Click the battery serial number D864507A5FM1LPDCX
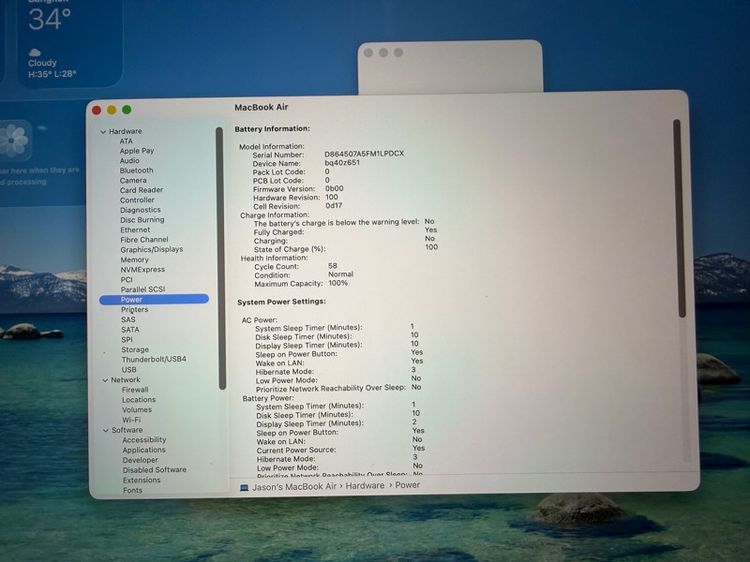750x562 pixels. (x=364, y=154)
